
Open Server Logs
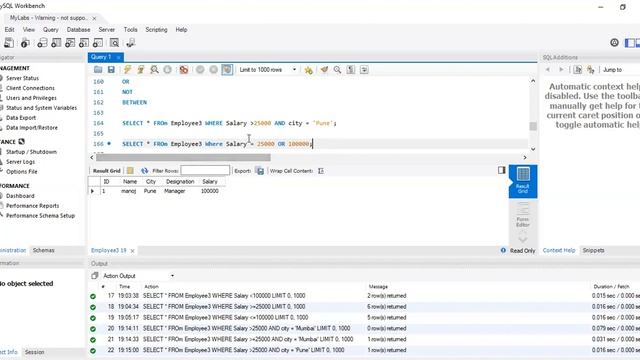[20, 162]
